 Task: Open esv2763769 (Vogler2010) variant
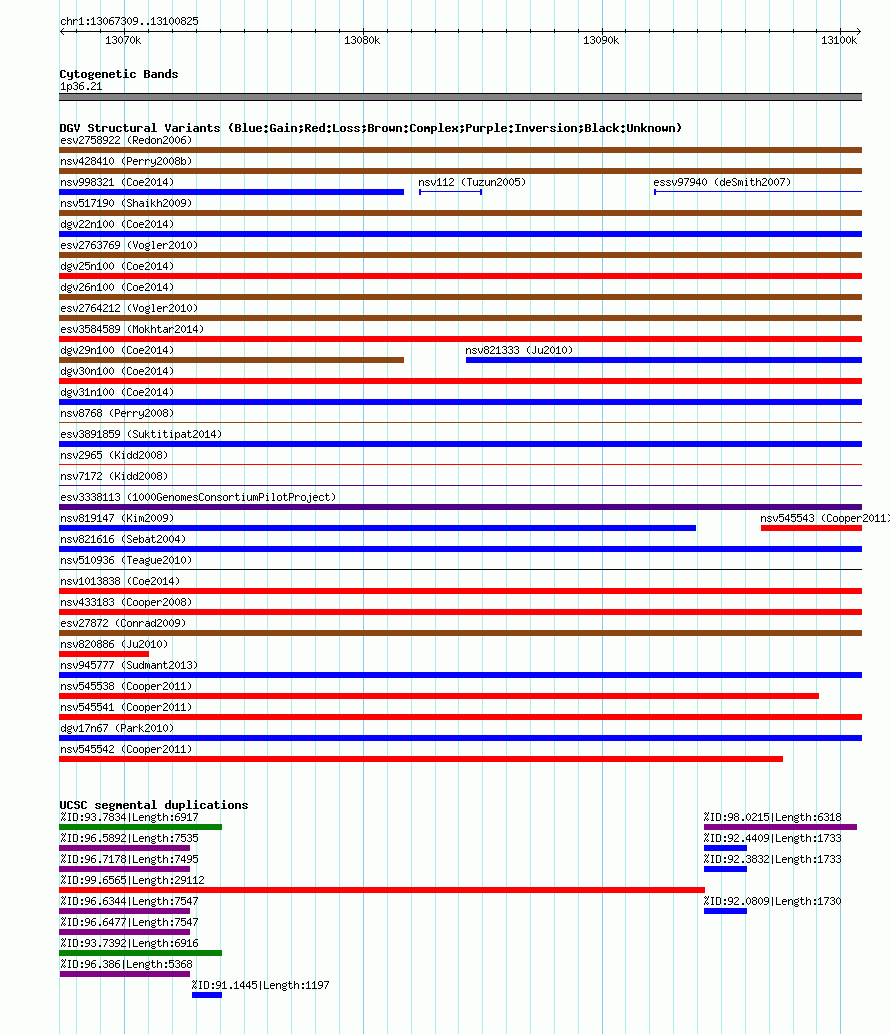129,245
